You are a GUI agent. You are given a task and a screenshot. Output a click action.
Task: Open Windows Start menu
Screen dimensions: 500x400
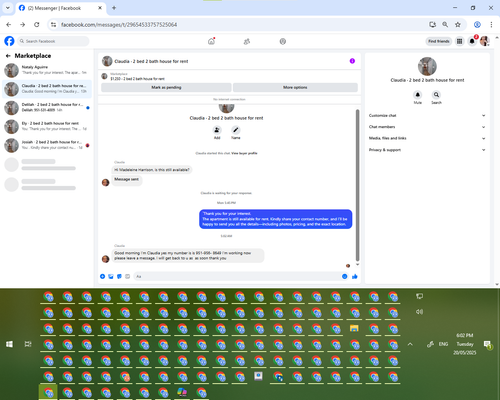(x=9, y=344)
